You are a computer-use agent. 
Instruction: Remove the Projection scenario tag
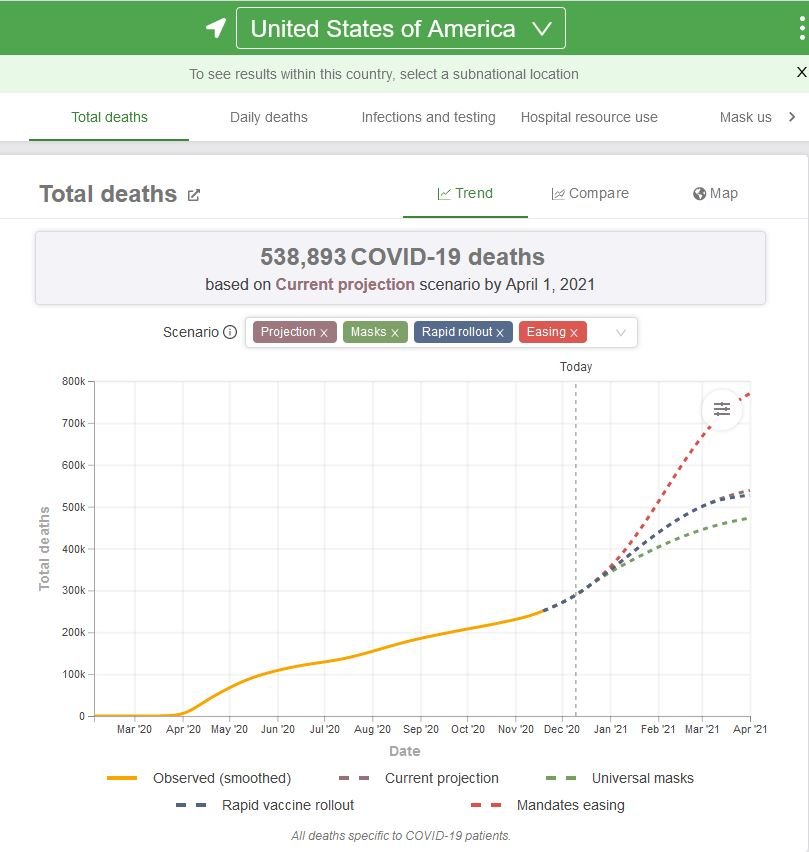coord(324,333)
